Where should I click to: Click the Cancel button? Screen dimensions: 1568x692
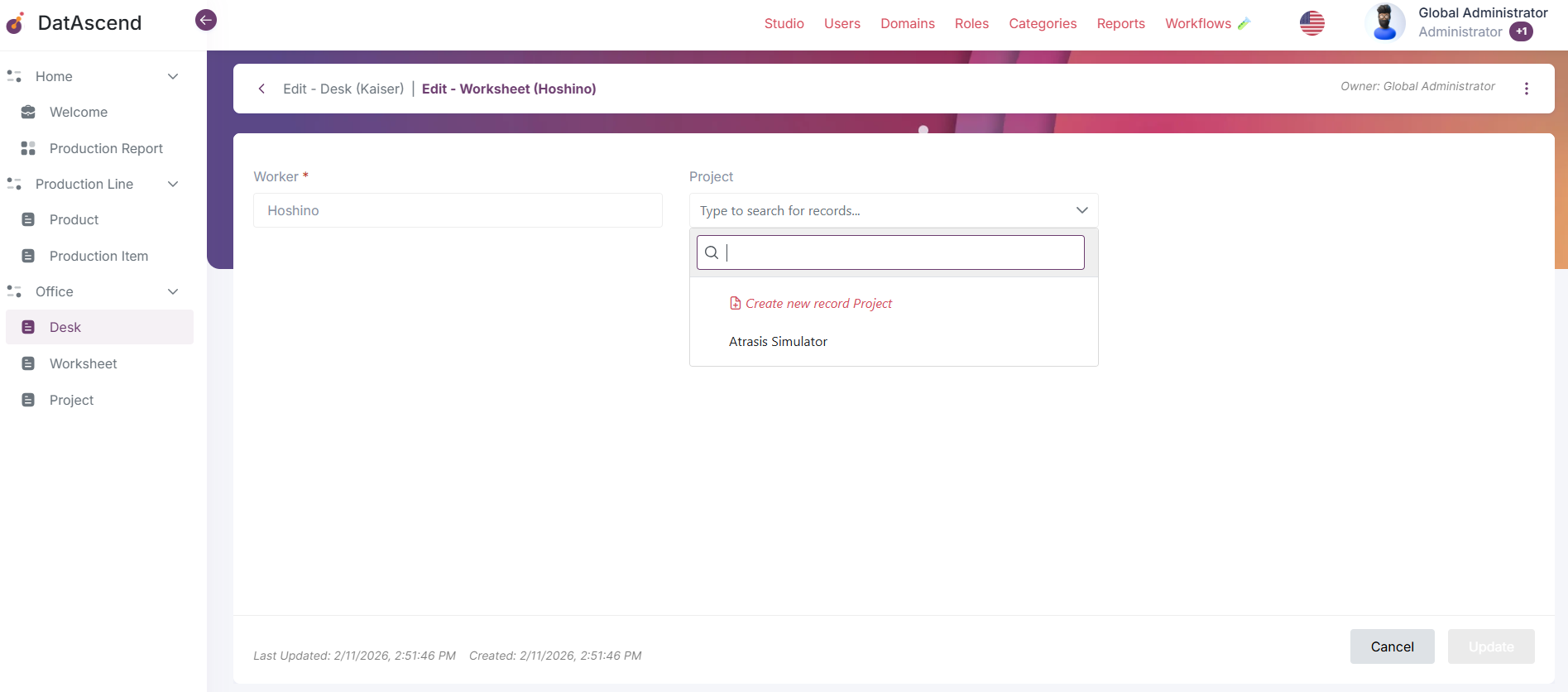pyautogui.click(x=1392, y=646)
